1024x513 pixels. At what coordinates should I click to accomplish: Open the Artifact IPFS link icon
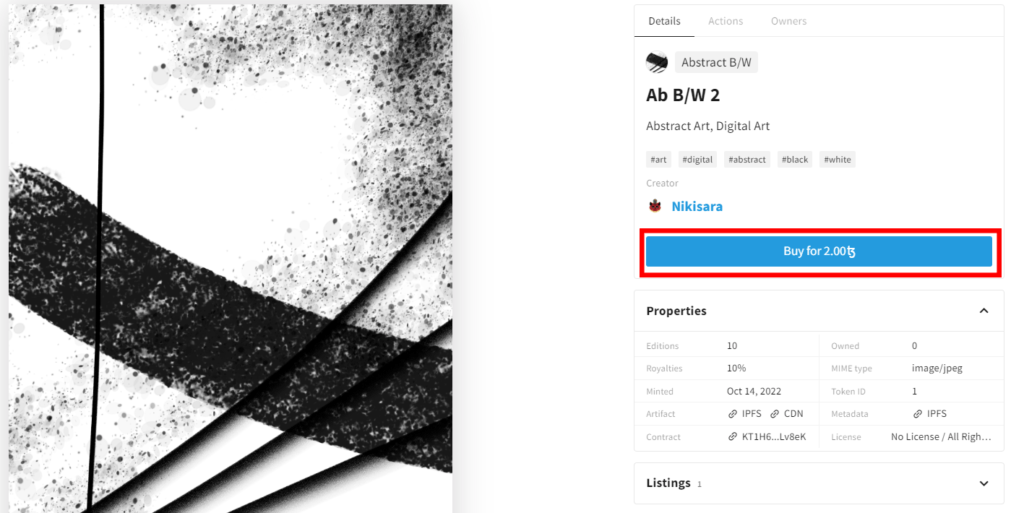(733, 414)
